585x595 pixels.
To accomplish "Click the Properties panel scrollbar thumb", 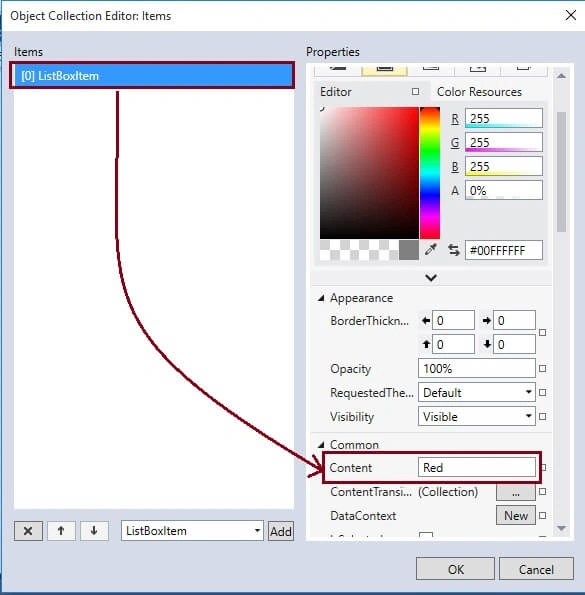I will tap(561, 172).
